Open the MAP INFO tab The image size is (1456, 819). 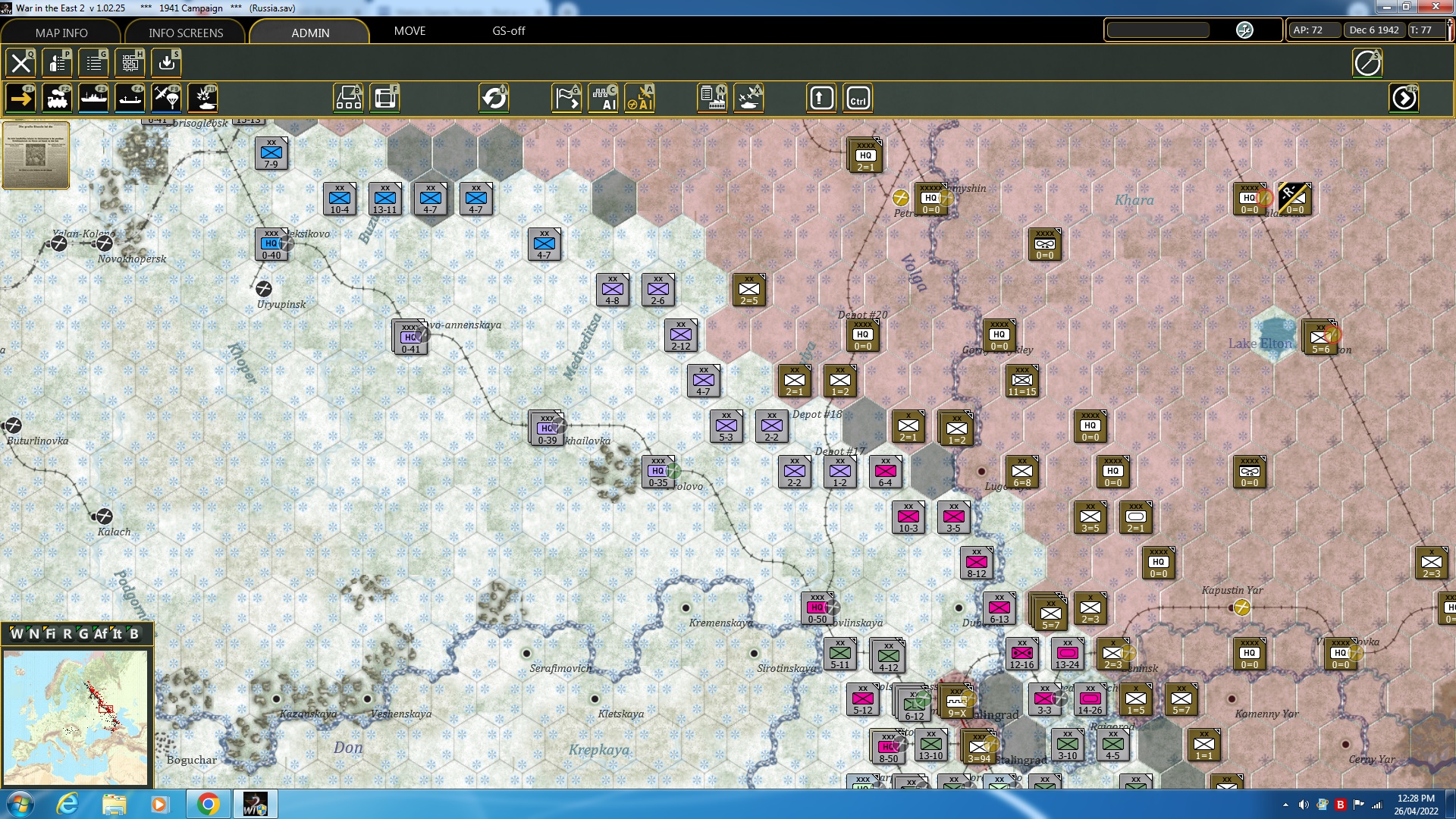61,33
